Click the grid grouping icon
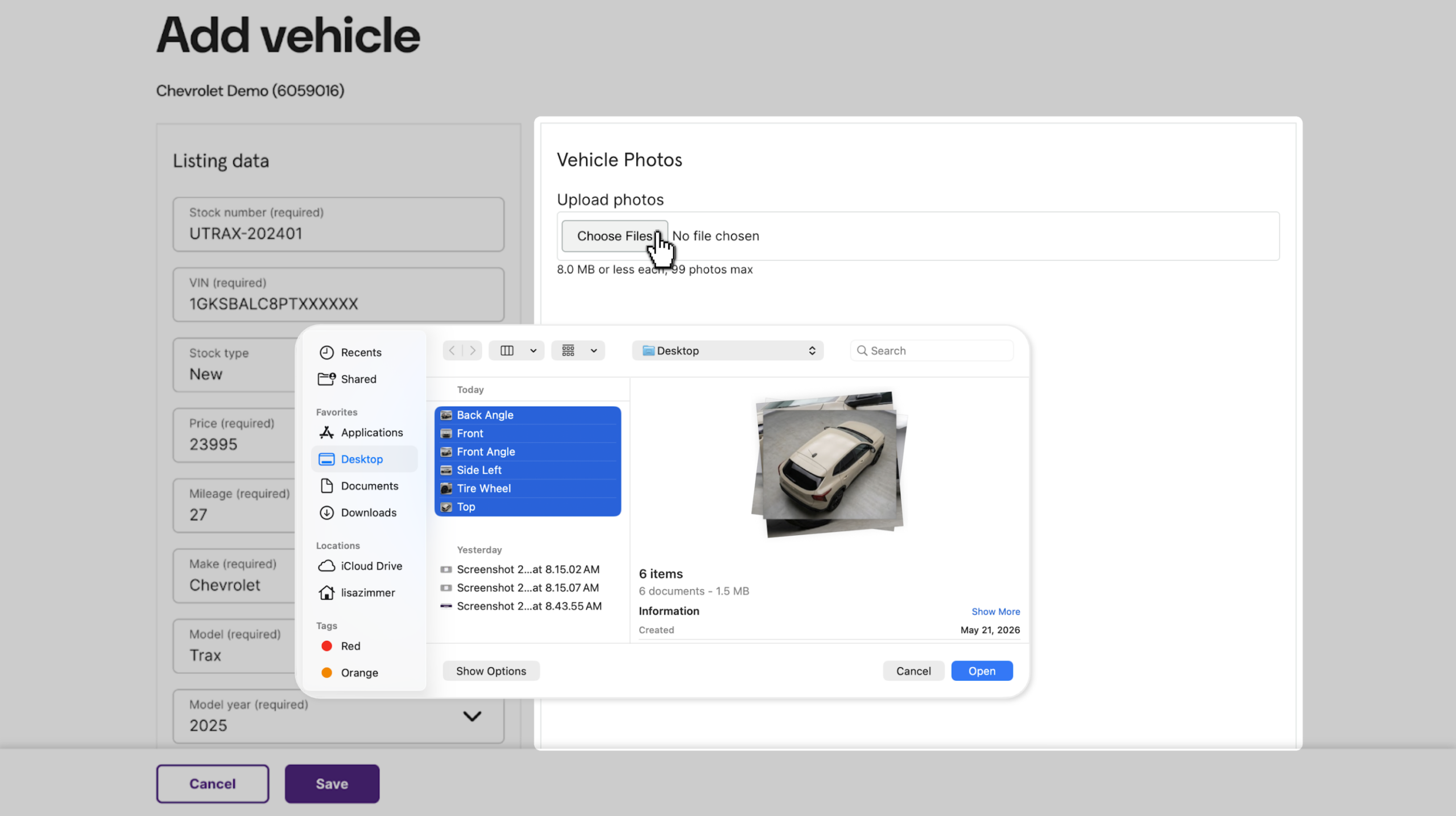This screenshot has height=816, width=1456. [568, 350]
